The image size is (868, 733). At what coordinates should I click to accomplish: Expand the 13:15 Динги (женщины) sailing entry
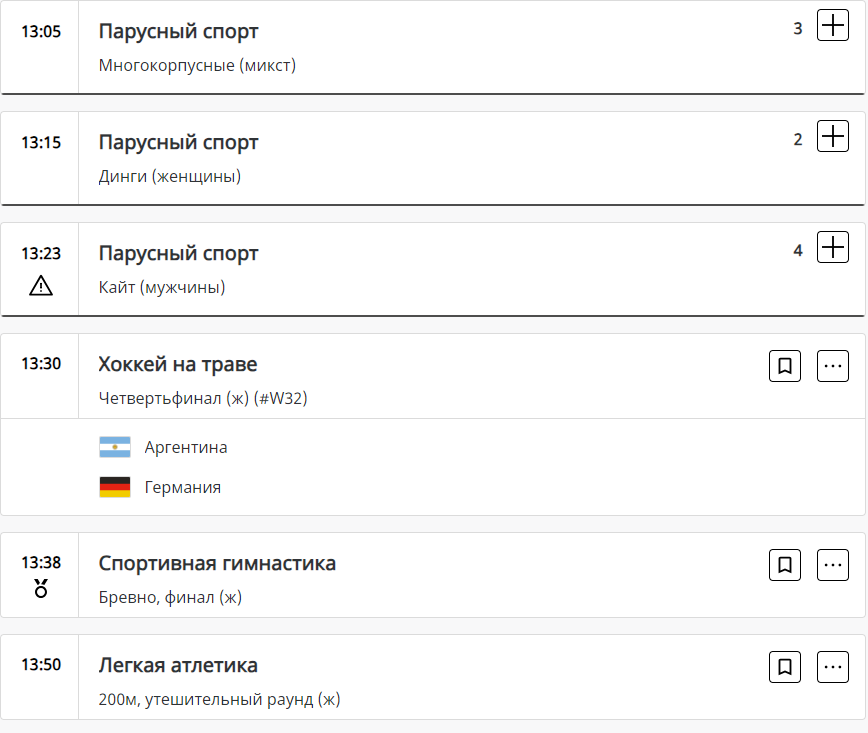832,137
